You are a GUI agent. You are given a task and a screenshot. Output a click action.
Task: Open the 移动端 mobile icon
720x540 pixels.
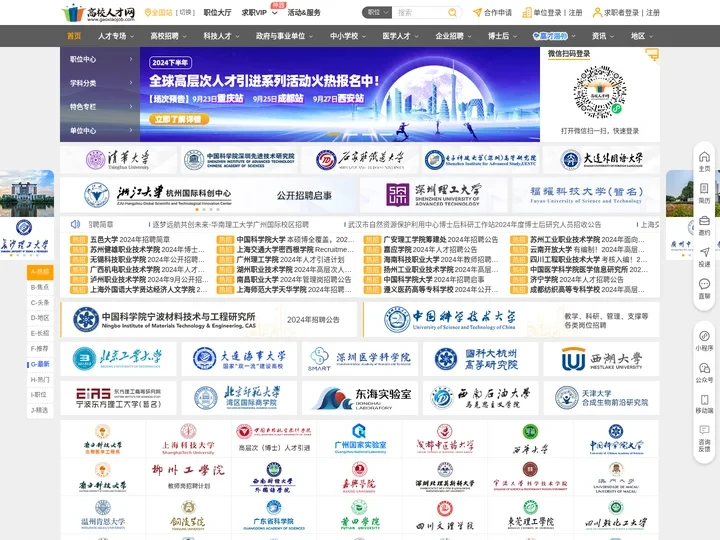[x=704, y=399]
